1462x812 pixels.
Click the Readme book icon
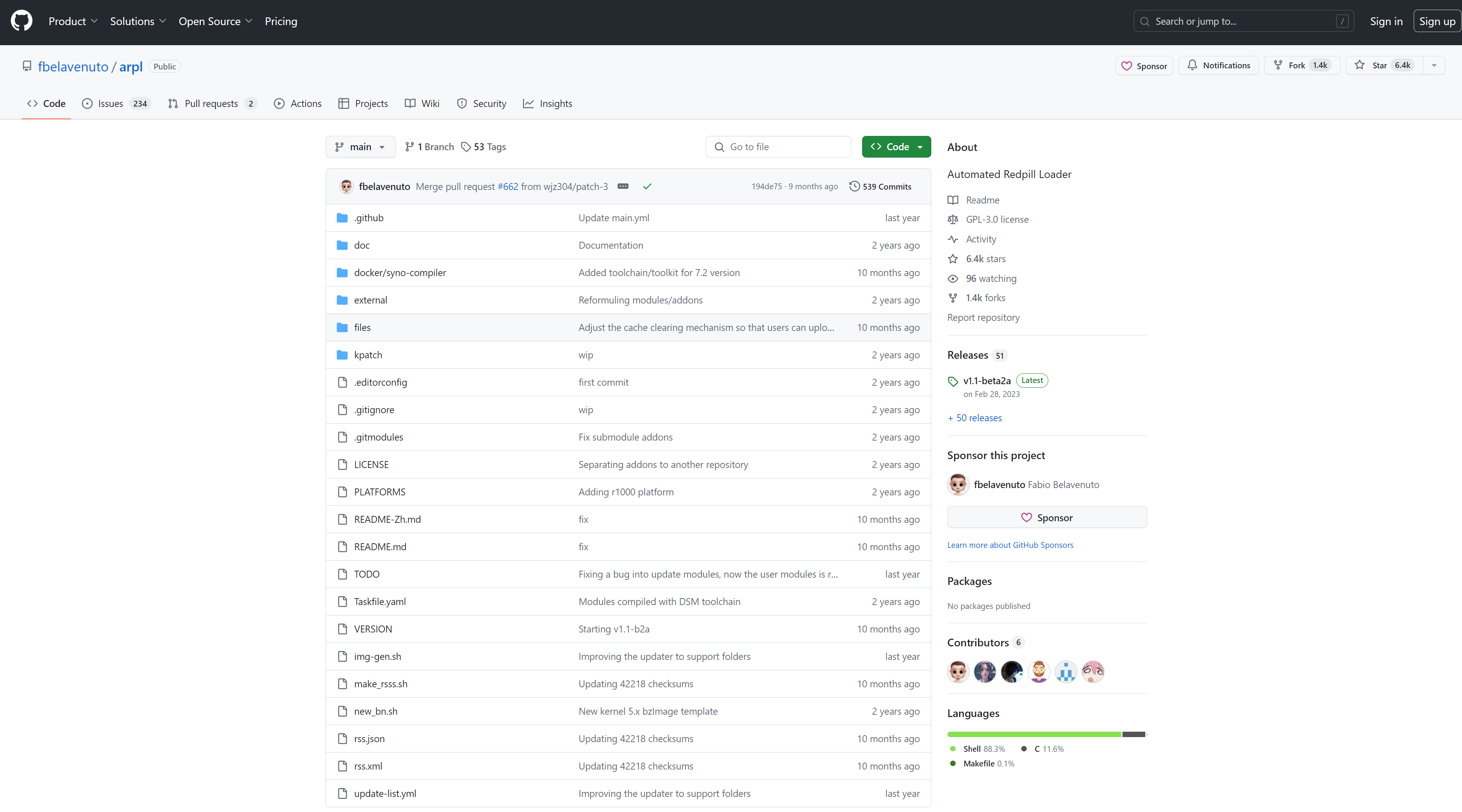953,200
